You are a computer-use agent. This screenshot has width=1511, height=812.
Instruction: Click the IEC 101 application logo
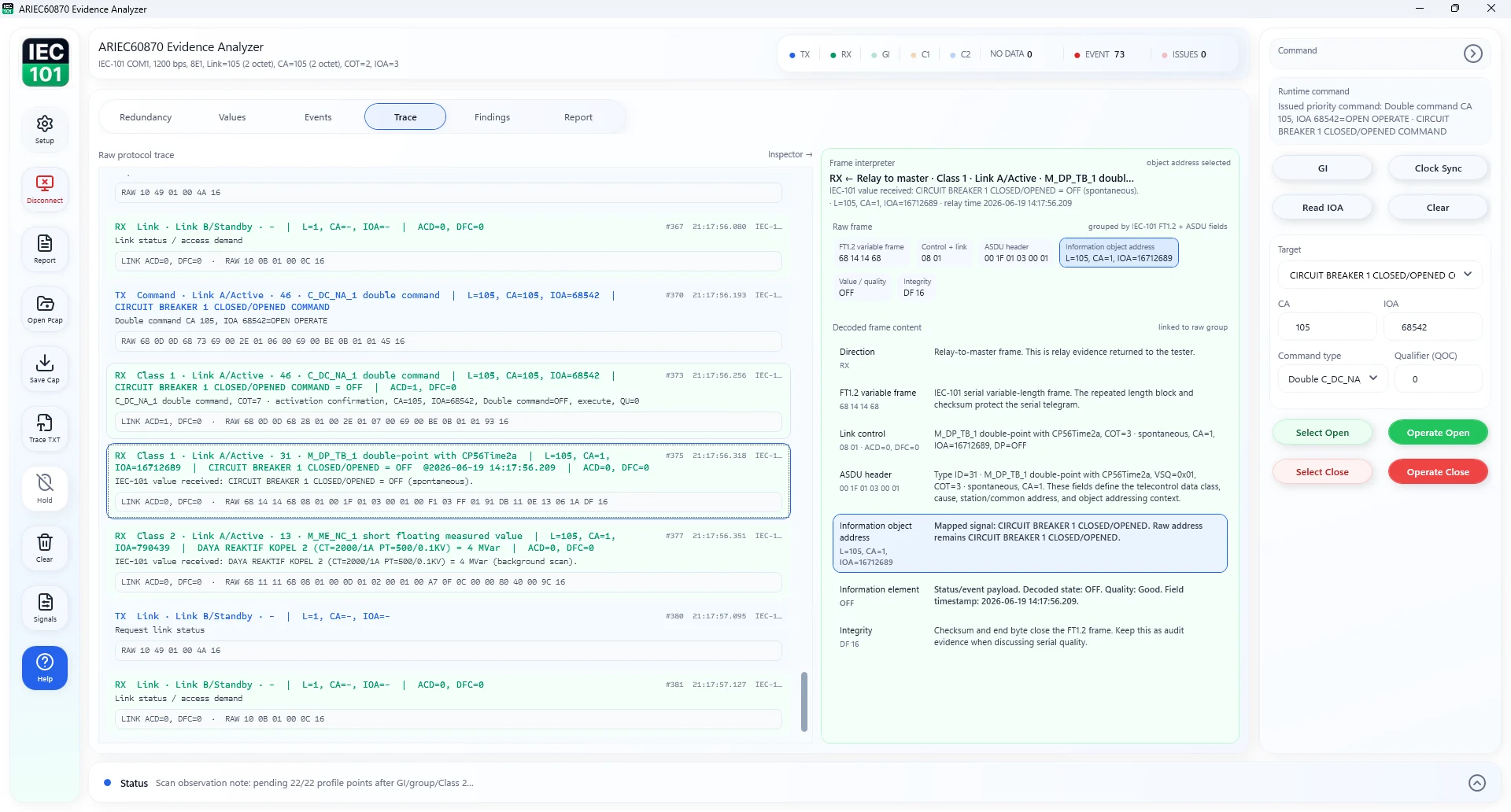[x=46, y=62]
